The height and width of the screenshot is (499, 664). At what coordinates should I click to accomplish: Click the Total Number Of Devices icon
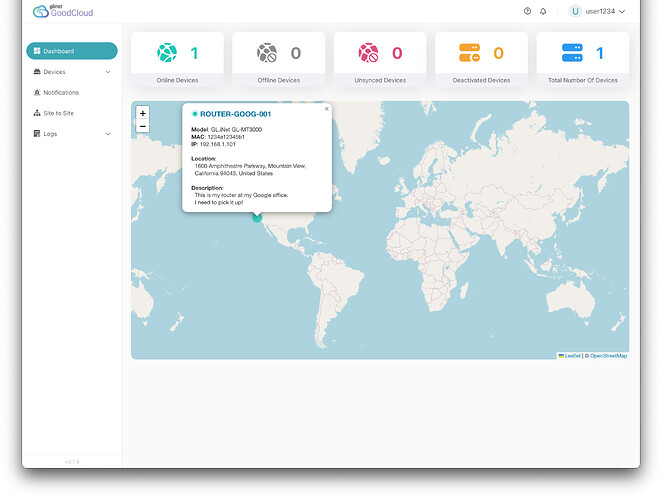point(572,53)
